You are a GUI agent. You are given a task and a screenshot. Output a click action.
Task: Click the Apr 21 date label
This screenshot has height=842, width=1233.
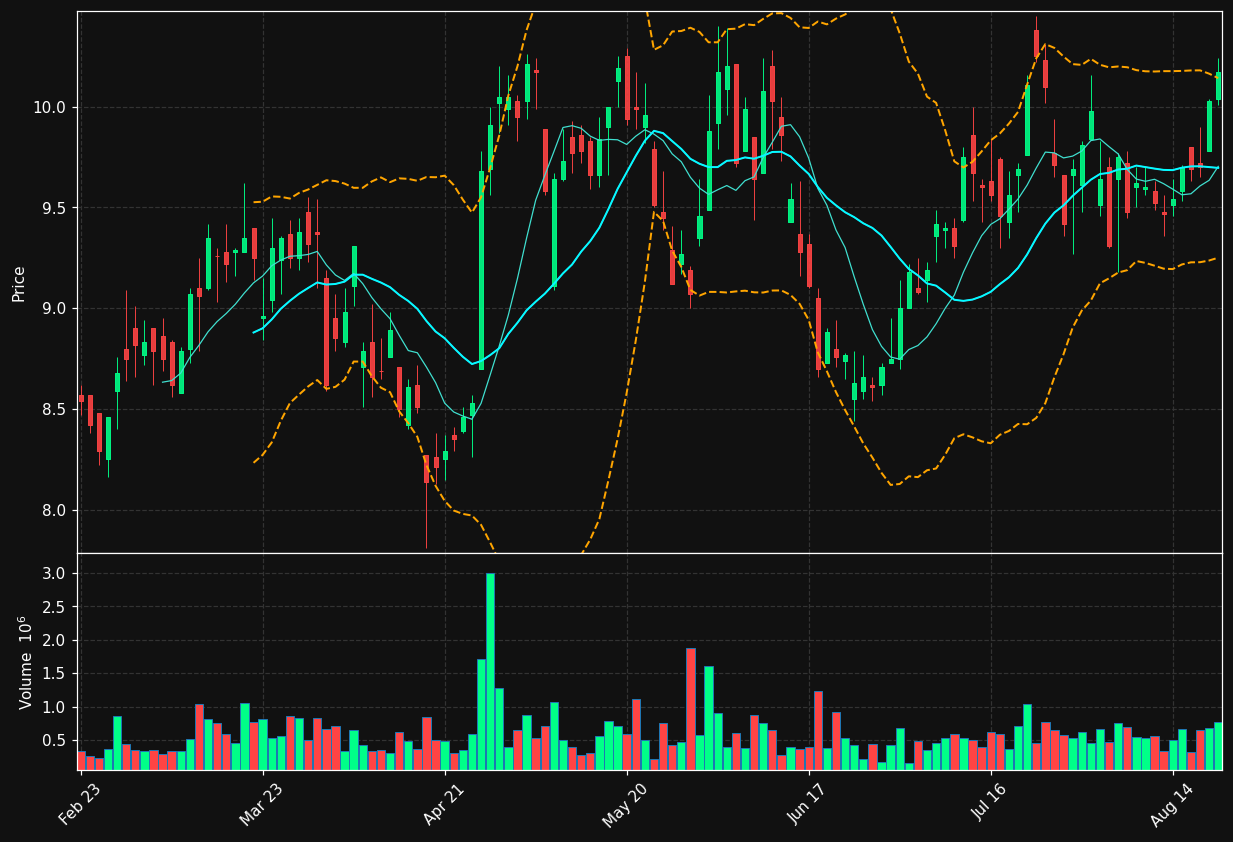pyautogui.click(x=444, y=804)
